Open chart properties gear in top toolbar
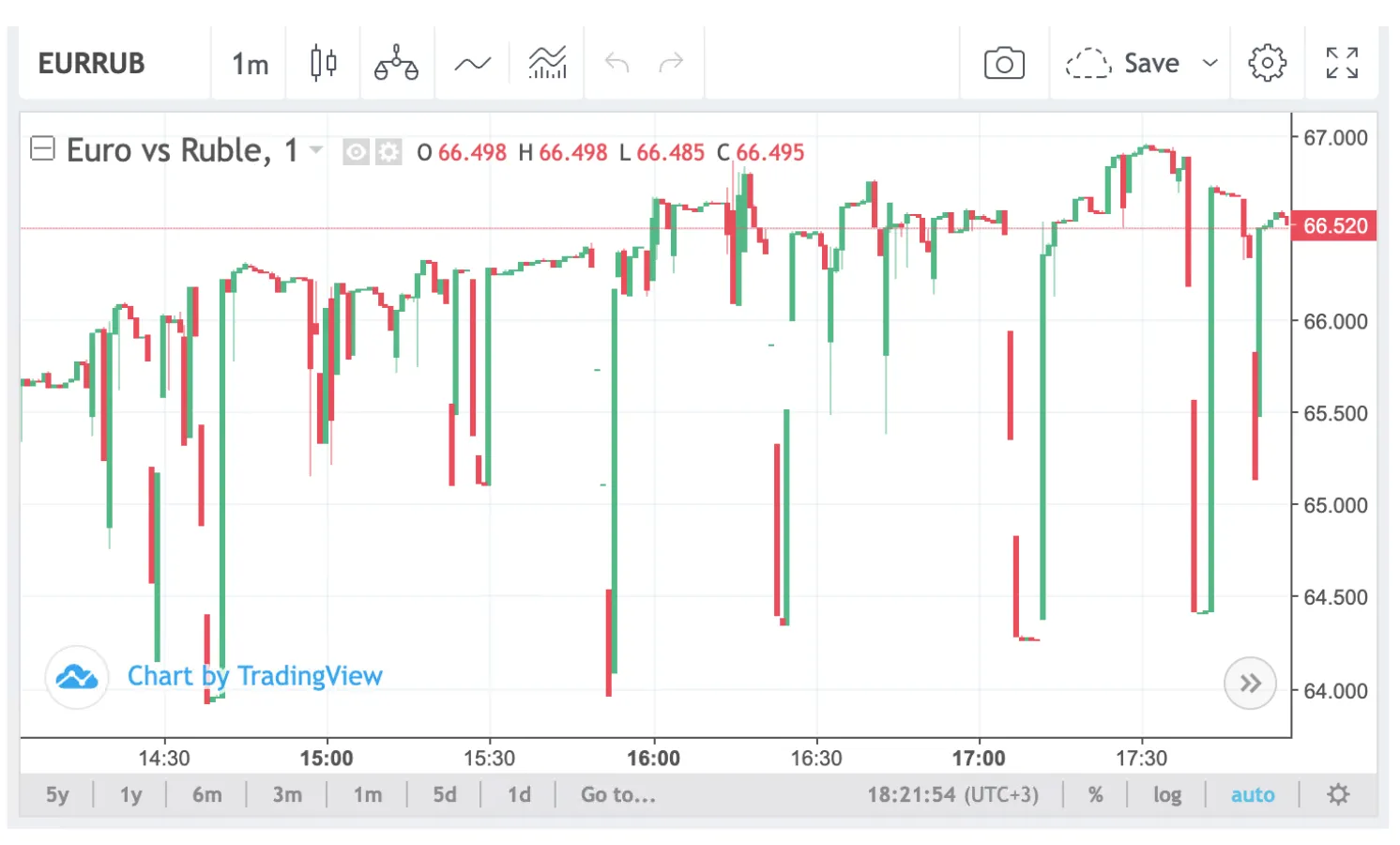1400x845 pixels. 1267,63
